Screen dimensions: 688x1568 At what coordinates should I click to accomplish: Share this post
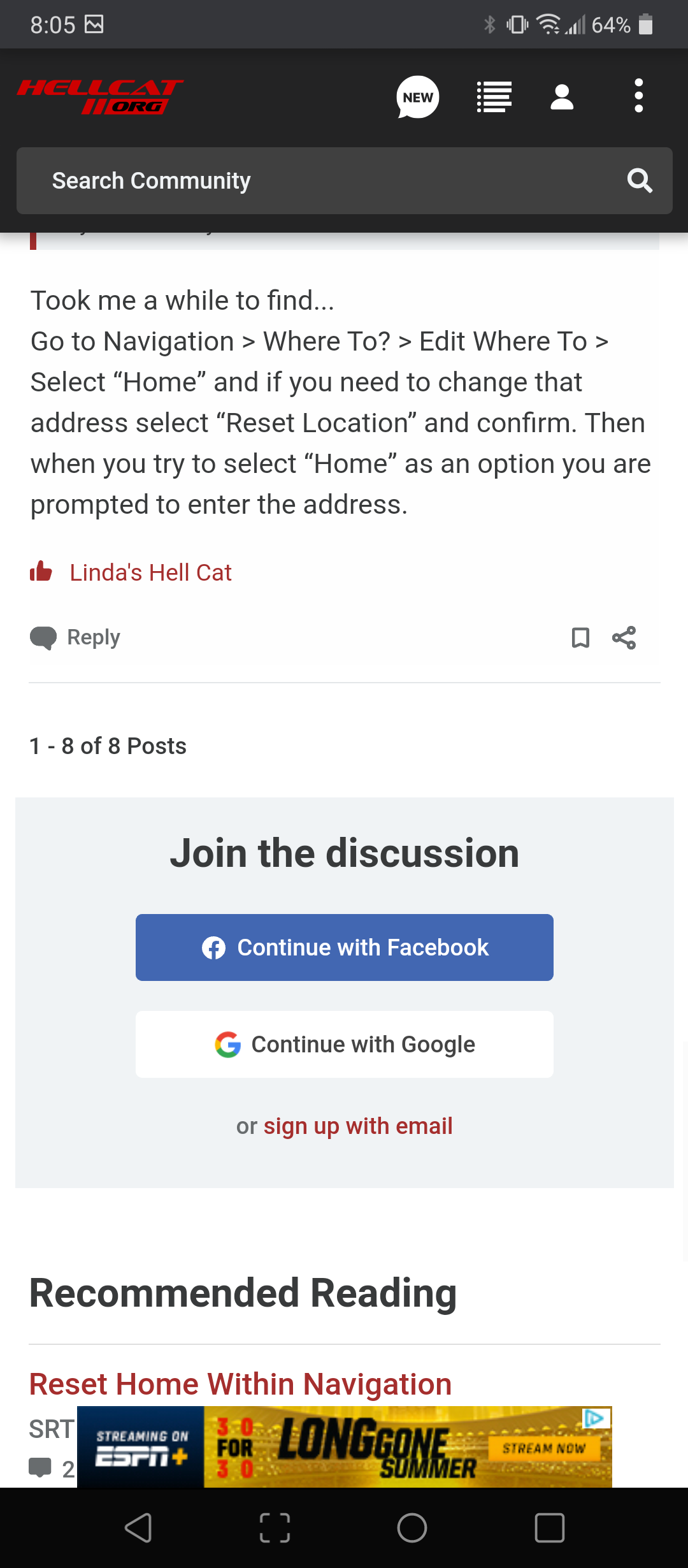(624, 637)
